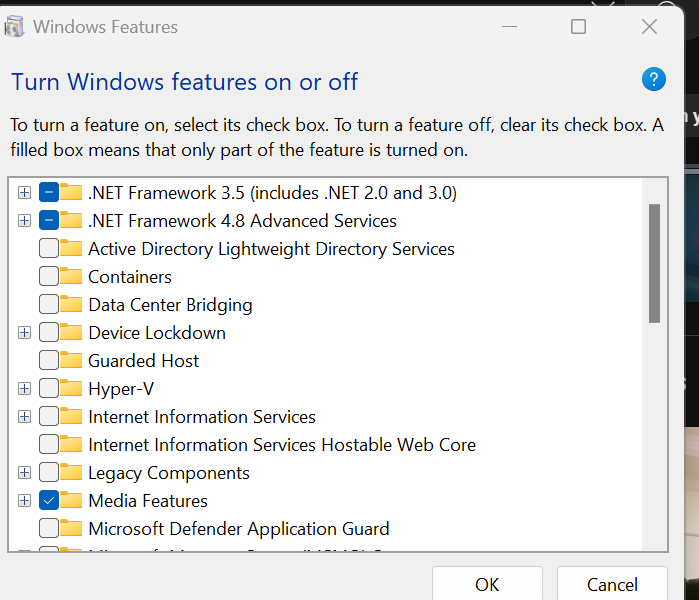The height and width of the screenshot is (600, 699).
Task: Expand the Internet Information Services node
Action: pyautogui.click(x=25, y=417)
